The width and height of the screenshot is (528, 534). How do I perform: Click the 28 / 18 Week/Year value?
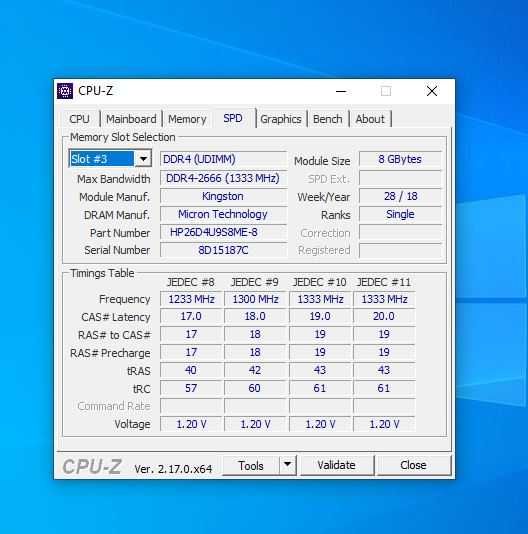tap(400, 196)
